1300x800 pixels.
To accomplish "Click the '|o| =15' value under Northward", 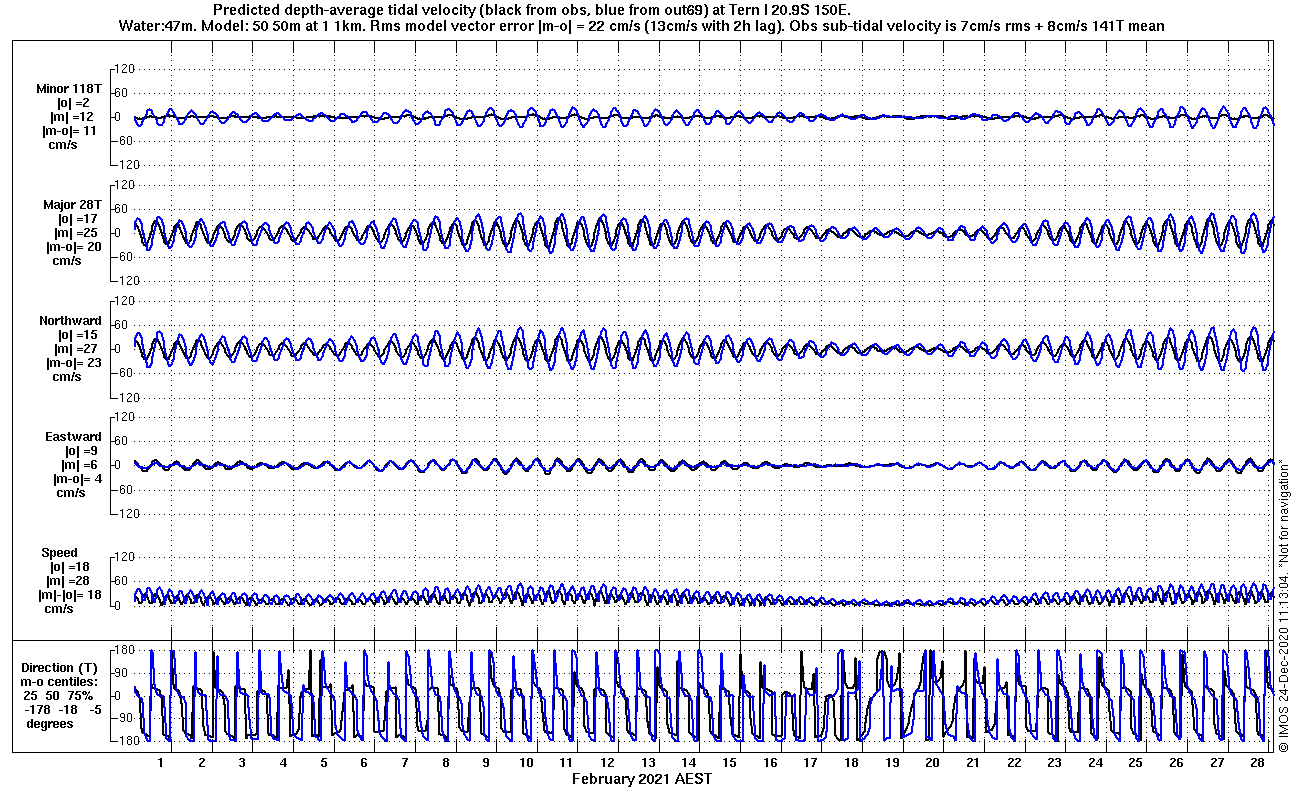I will [77, 335].
